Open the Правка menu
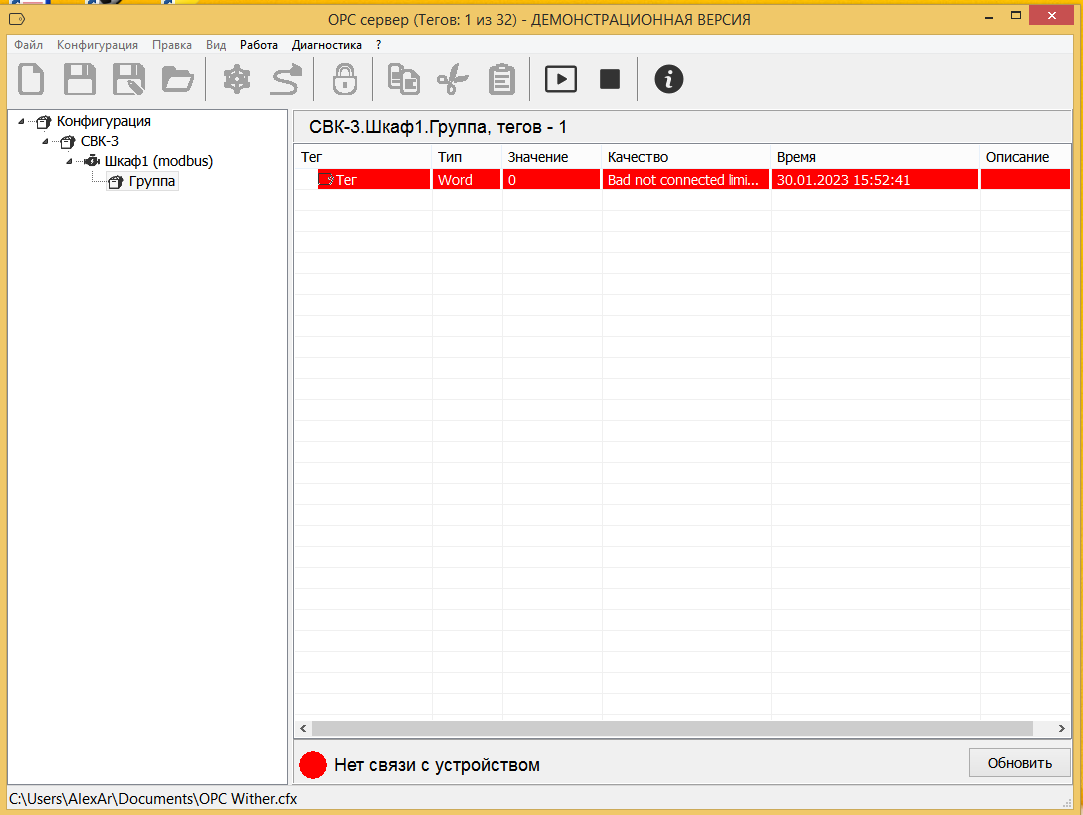 pyautogui.click(x=172, y=45)
